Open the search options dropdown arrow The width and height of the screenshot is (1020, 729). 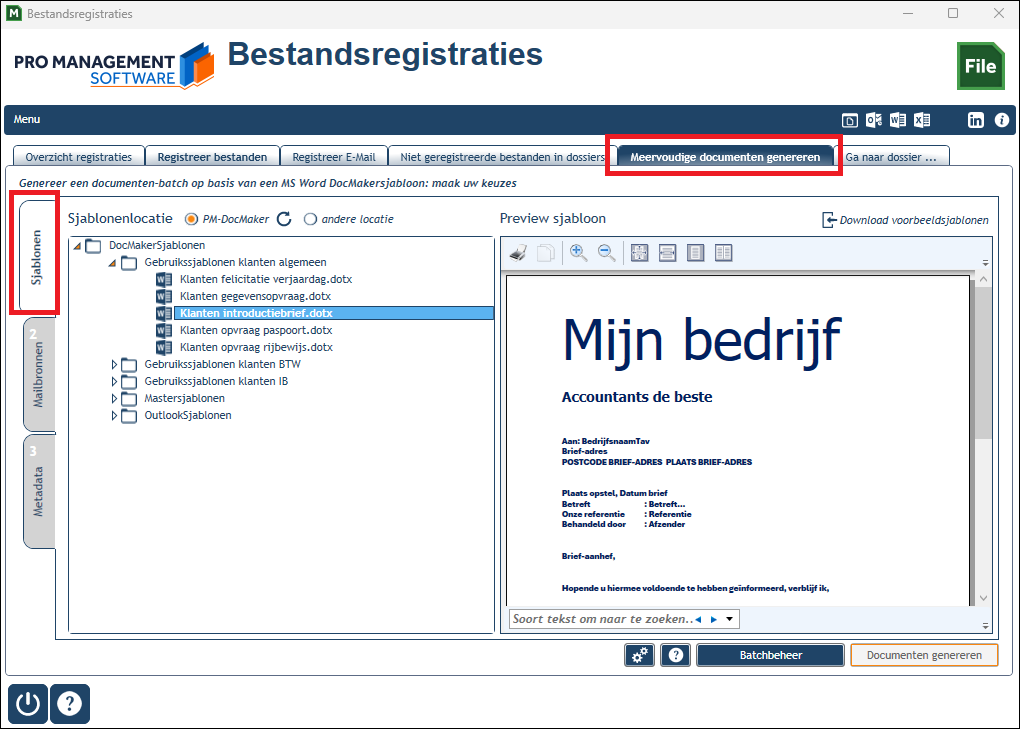[730, 619]
